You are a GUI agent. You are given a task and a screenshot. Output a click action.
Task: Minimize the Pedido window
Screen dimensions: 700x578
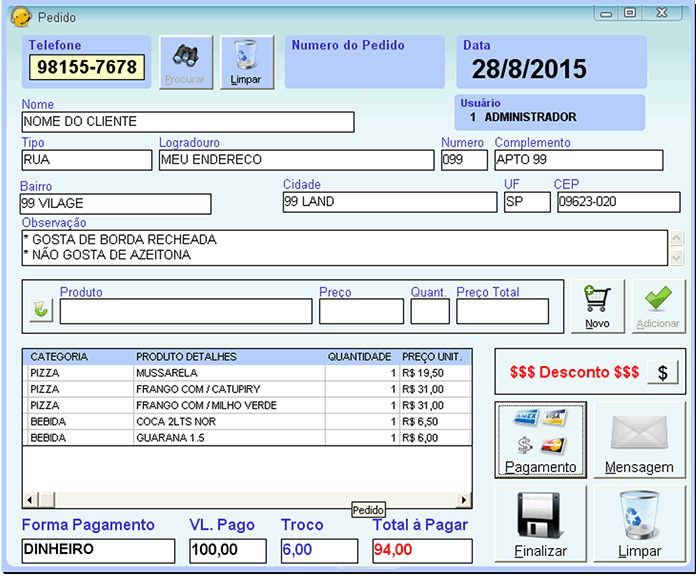[606, 14]
